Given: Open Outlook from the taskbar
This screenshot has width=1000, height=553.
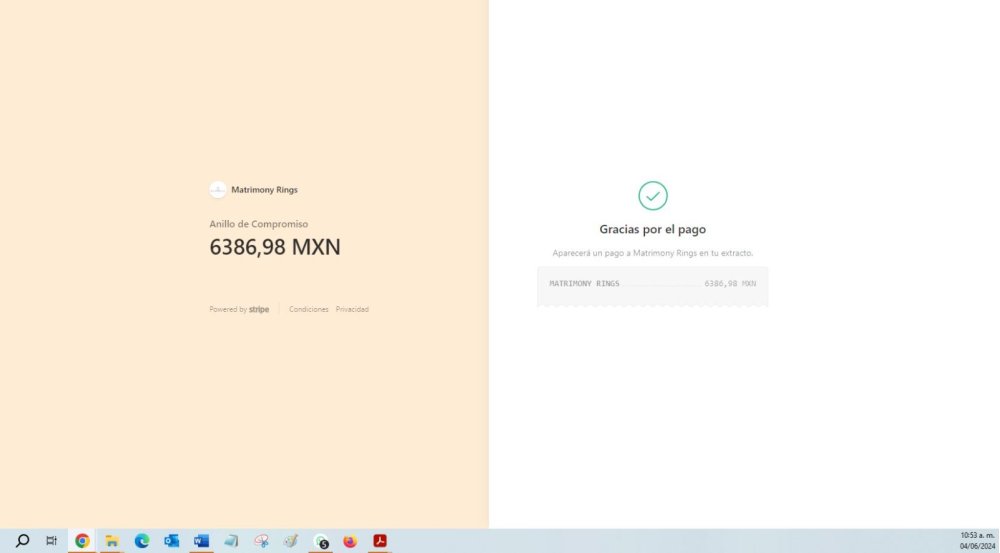Looking at the screenshot, I should pyautogui.click(x=172, y=541).
